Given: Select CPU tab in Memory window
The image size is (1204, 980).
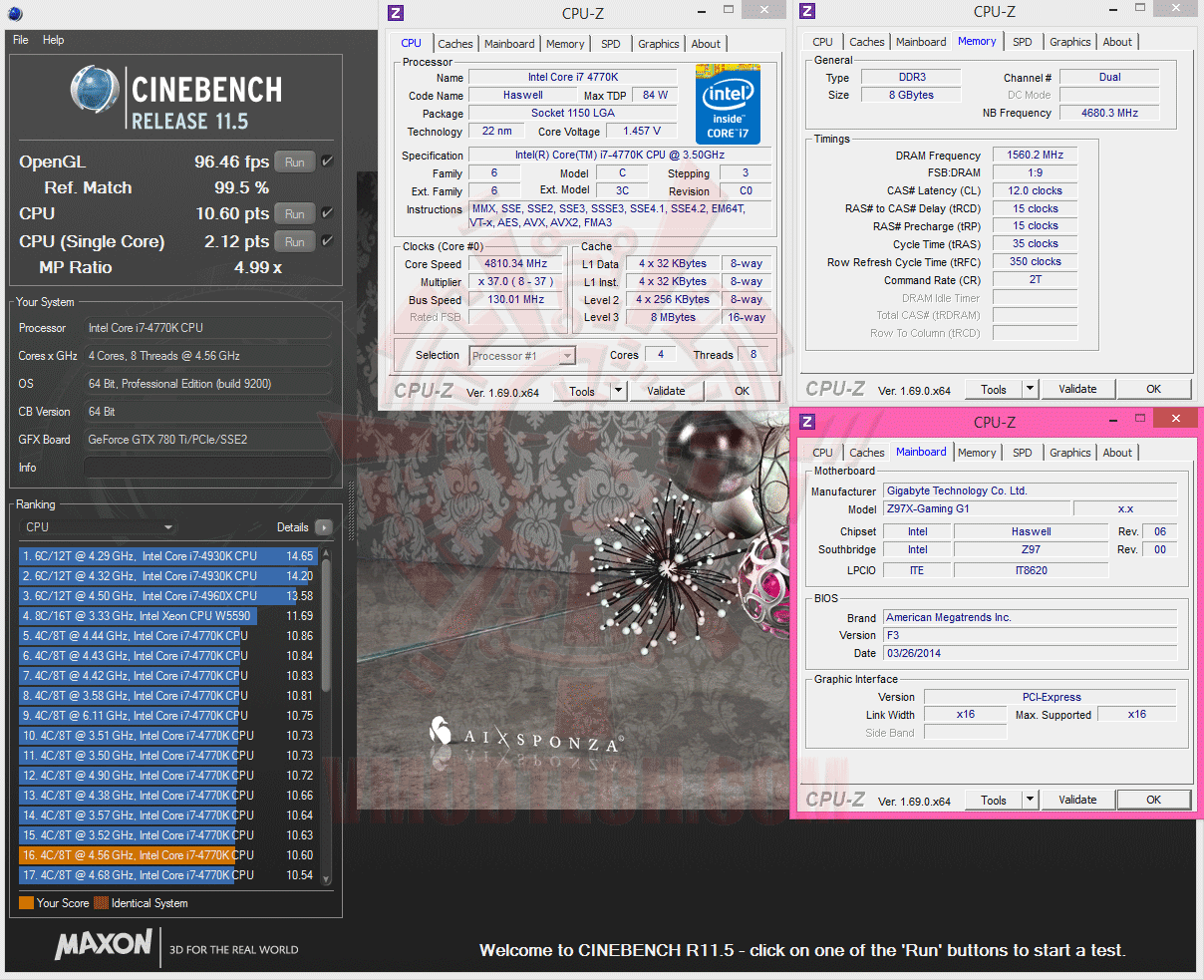Looking at the screenshot, I should click(822, 42).
